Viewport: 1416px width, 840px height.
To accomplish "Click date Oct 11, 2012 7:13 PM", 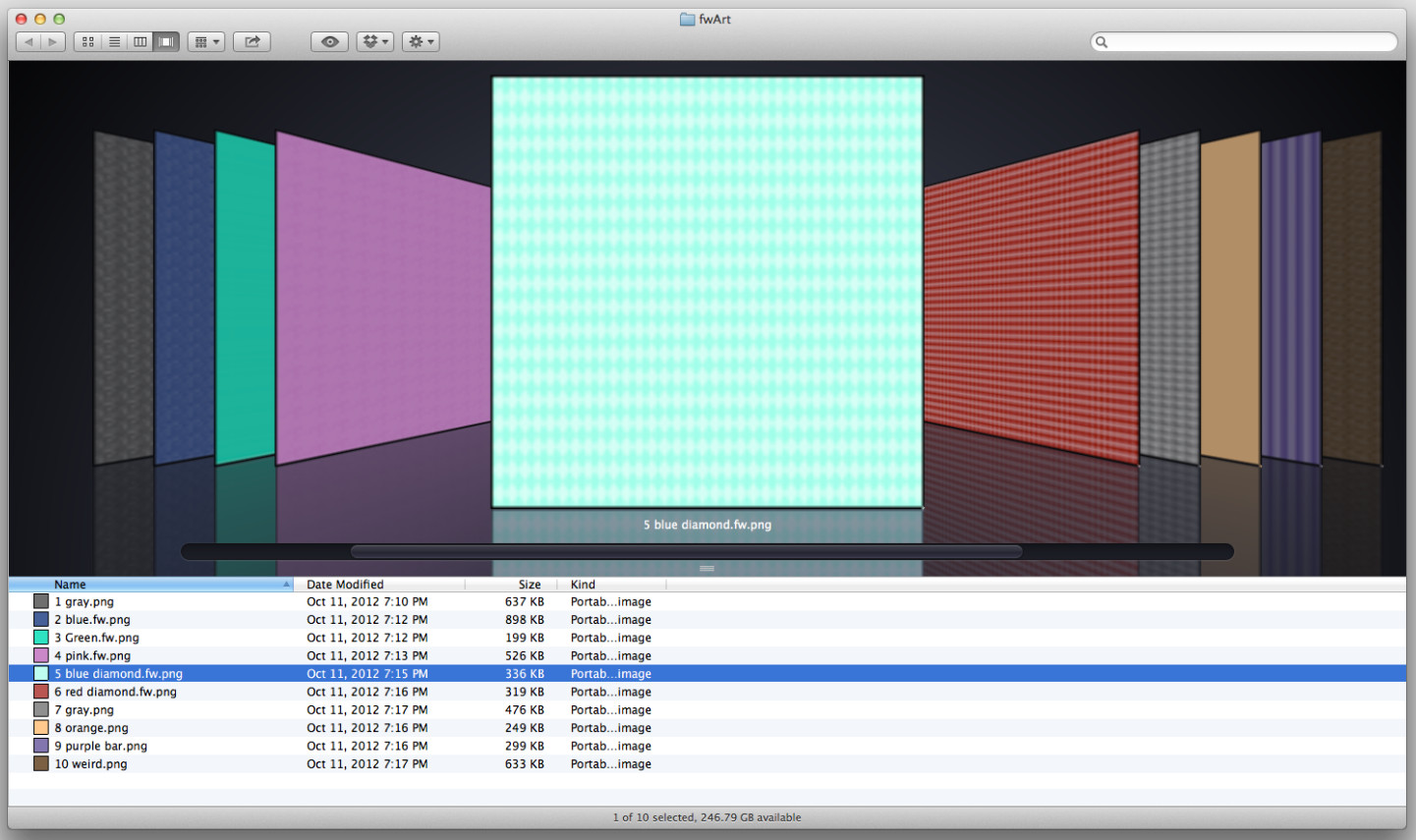I will click(x=368, y=656).
